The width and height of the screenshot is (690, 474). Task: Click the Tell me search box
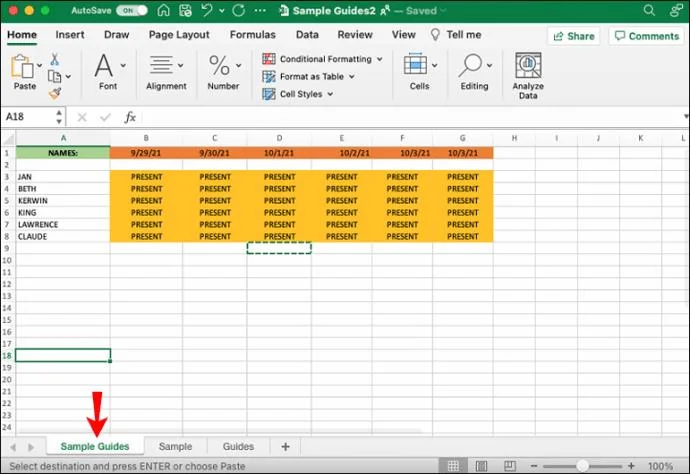(457, 35)
